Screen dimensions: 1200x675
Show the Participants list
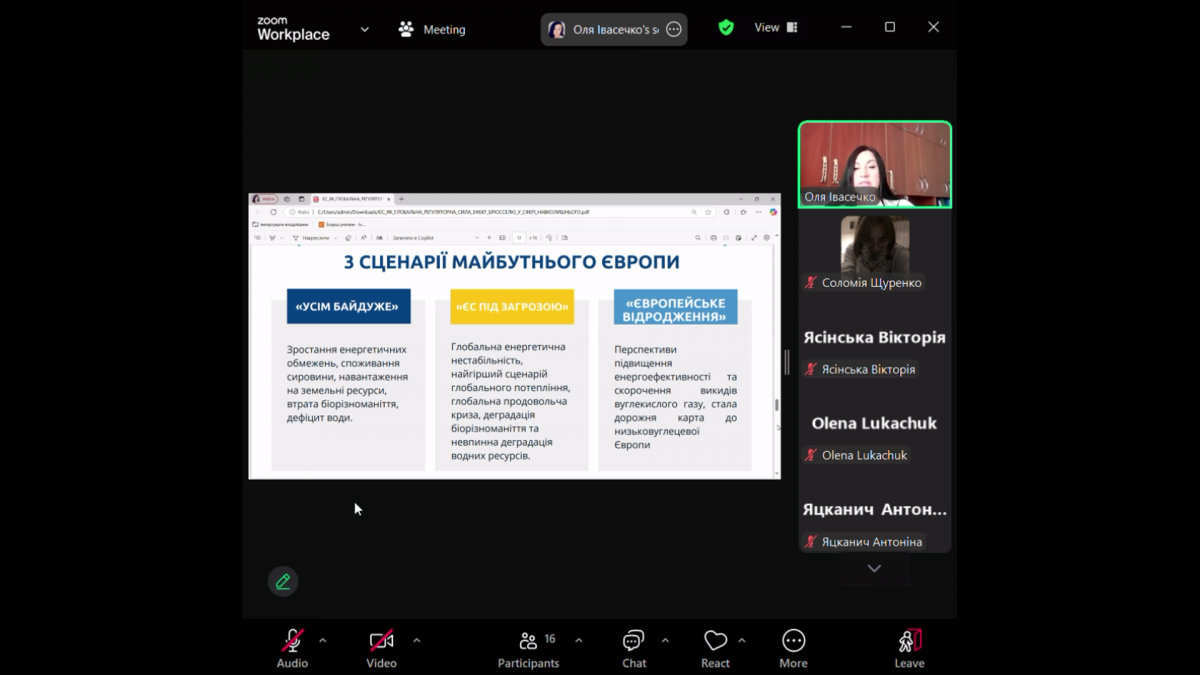(x=528, y=640)
